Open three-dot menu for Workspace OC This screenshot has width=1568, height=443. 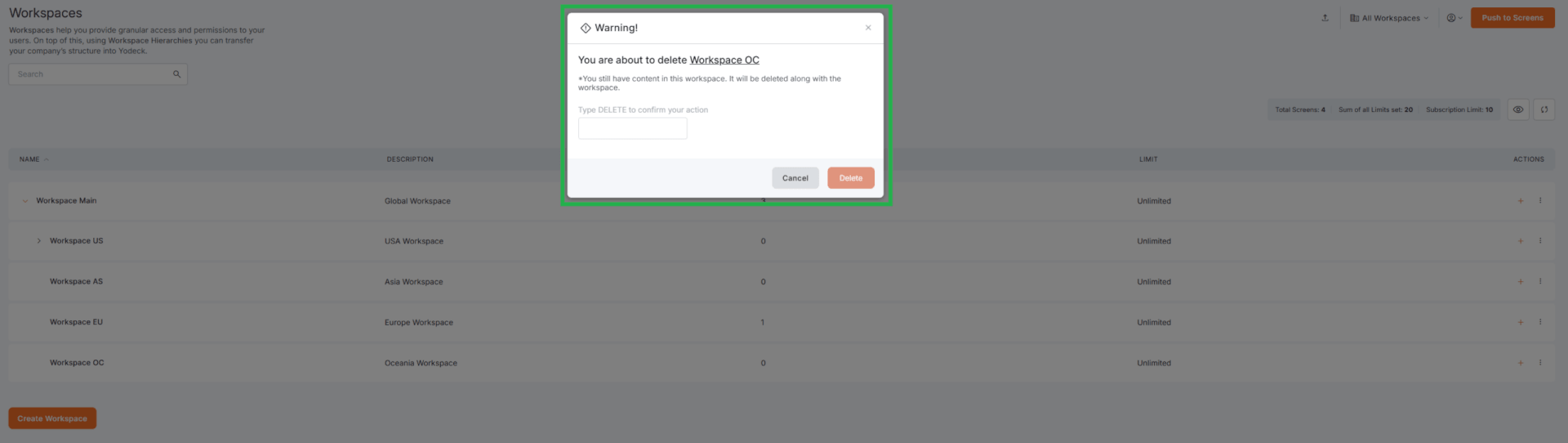(x=1540, y=362)
